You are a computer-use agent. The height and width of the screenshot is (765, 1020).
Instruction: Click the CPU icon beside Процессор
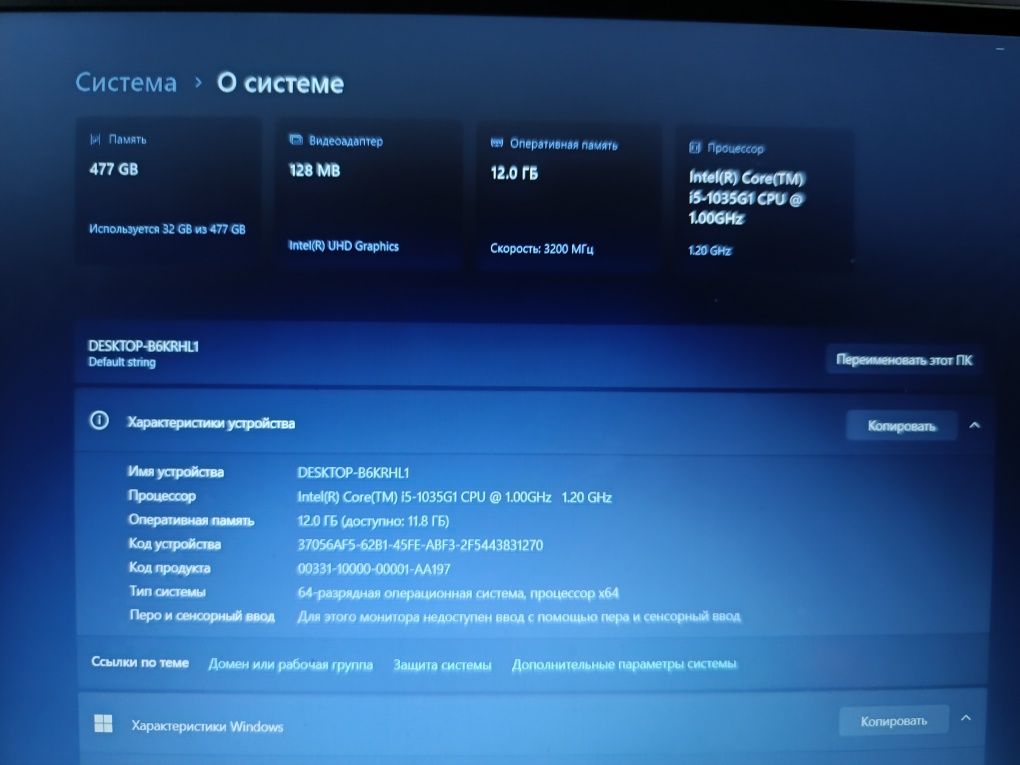[695, 148]
